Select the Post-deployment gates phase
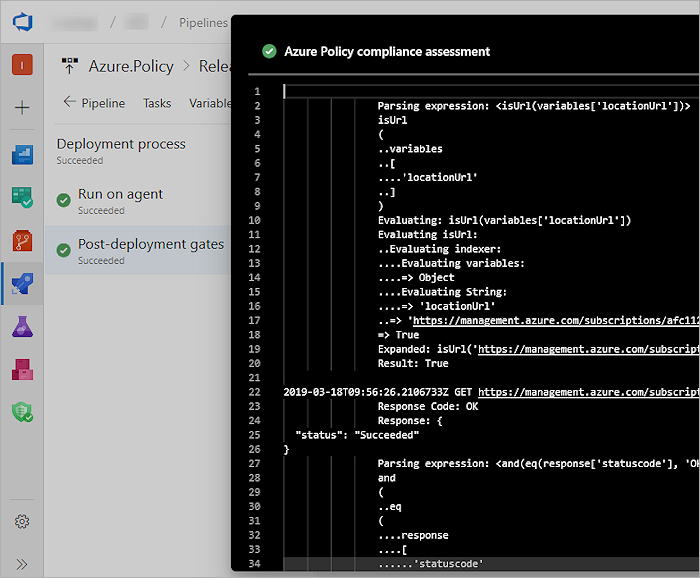The width and height of the screenshot is (700, 578). pyautogui.click(x=138, y=250)
